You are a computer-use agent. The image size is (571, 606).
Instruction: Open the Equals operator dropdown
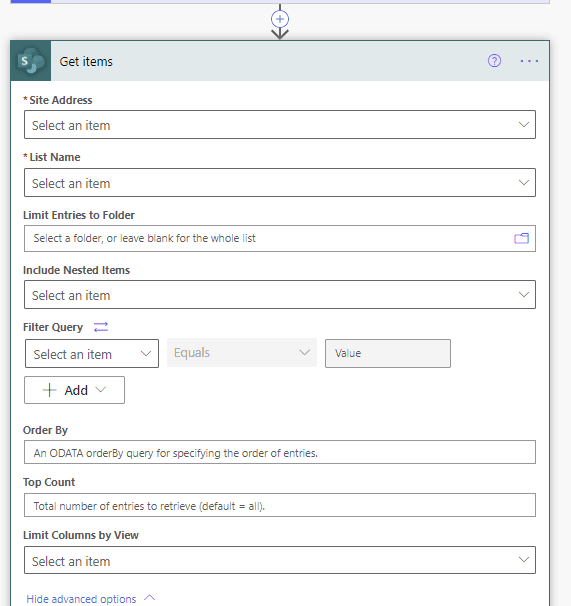(x=242, y=352)
